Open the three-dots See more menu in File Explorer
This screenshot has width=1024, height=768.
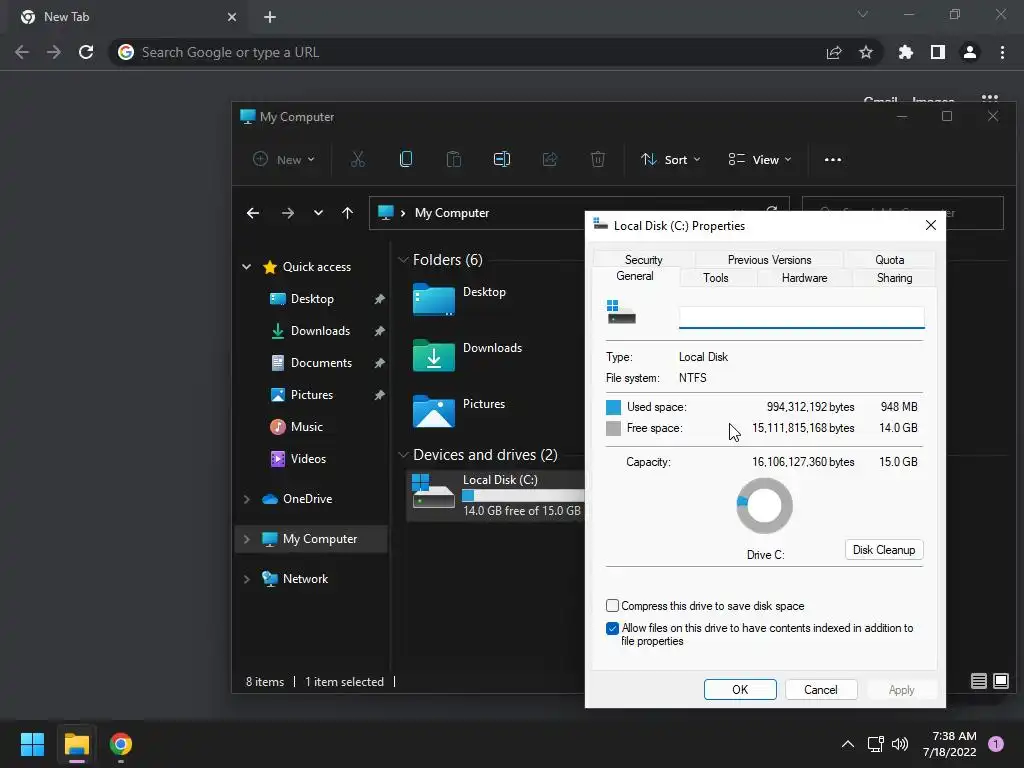point(833,159)
